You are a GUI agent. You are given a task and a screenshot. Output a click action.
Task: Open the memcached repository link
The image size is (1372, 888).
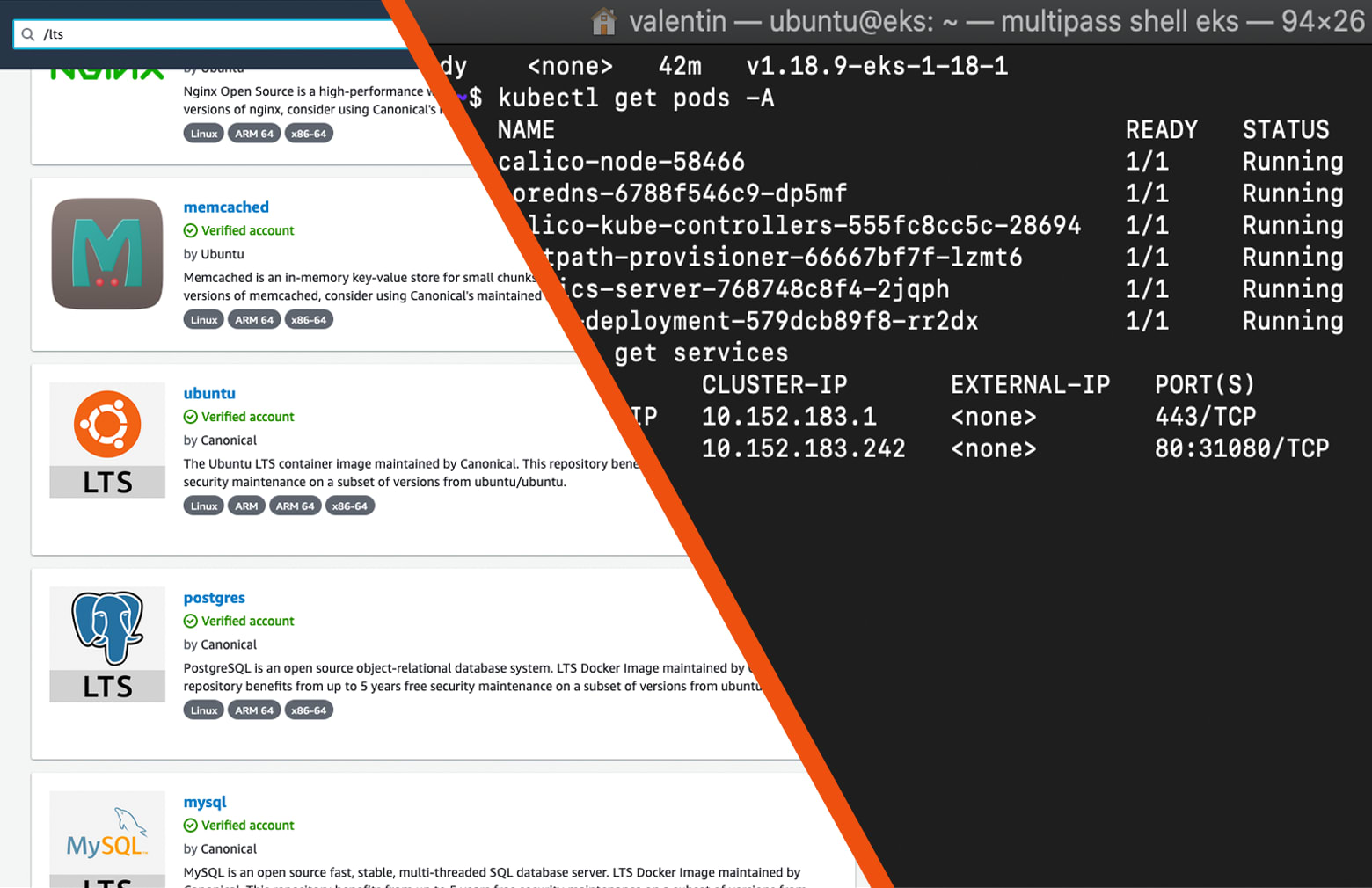tap(226, 207)
